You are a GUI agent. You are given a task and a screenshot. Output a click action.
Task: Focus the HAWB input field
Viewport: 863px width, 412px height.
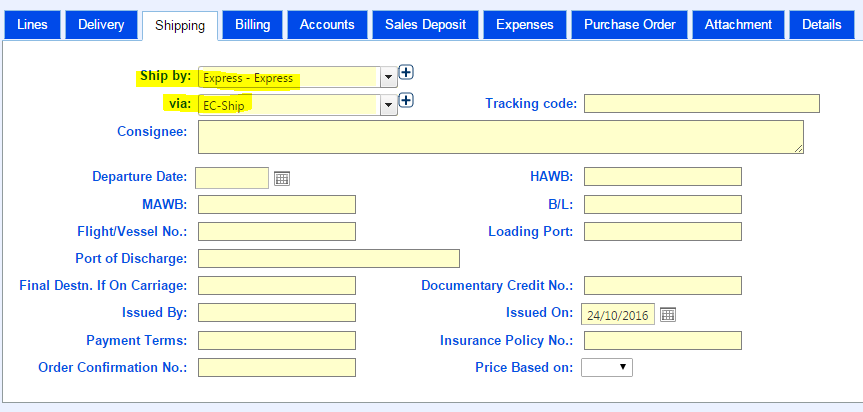(663, 177)
